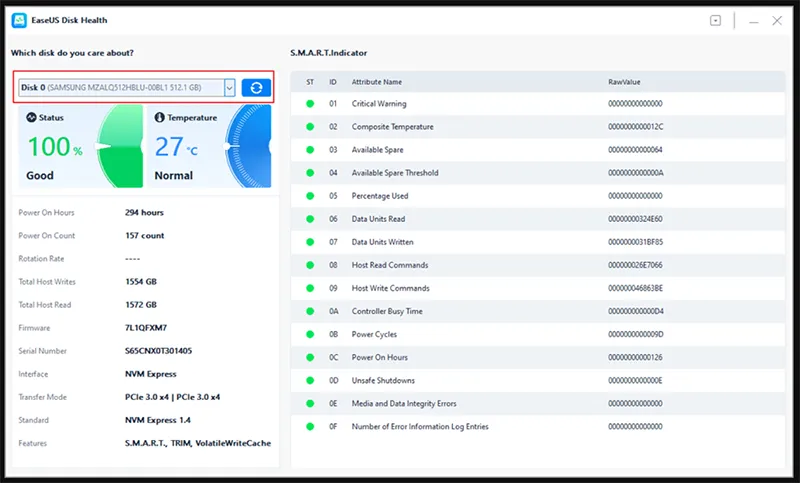This screenshot has width=800, height=483.
Task: Click the green dot for Data Units Read
Action: tap(310, 219)
